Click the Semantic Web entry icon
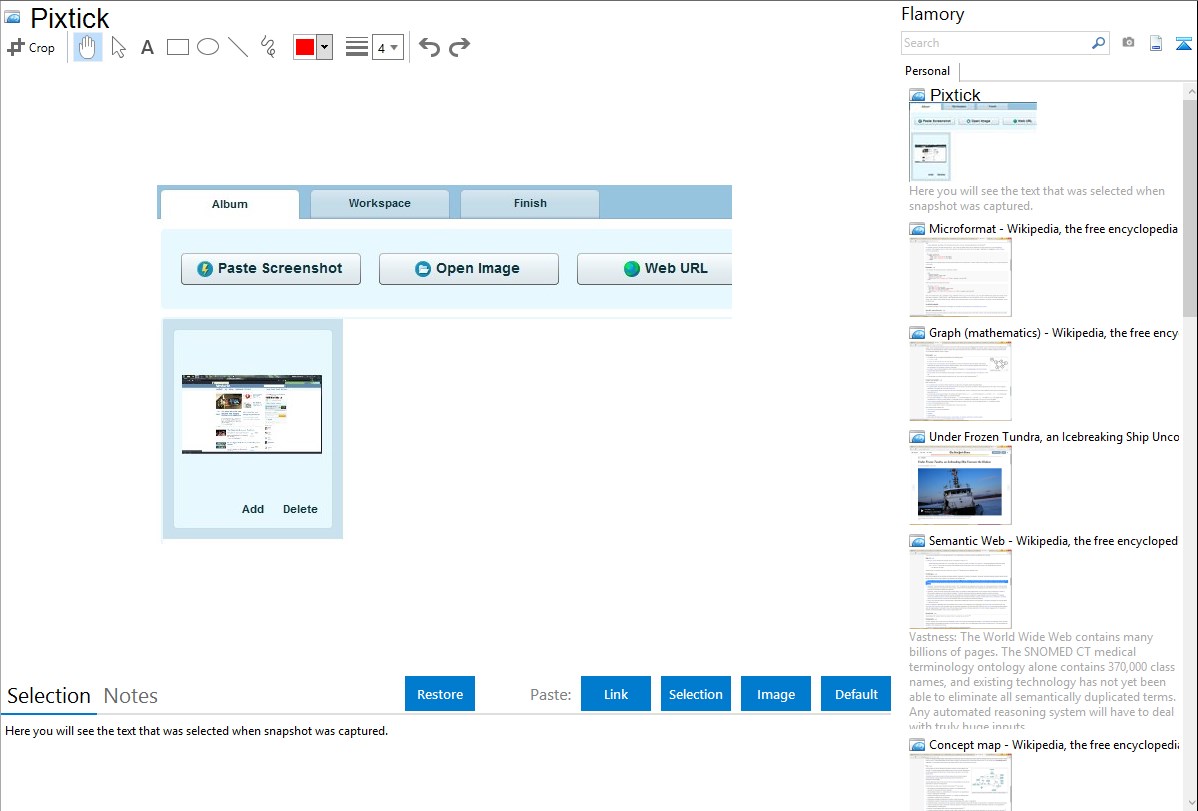Image resolution: width=1198 pixels, height=811 pixels. pos(917,541)
